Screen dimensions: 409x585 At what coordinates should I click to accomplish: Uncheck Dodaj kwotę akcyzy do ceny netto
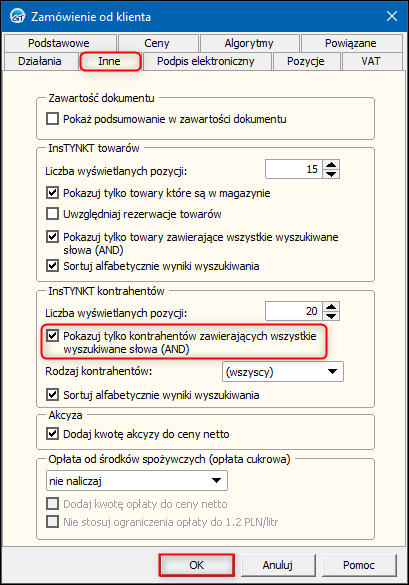tap(52, 434)
